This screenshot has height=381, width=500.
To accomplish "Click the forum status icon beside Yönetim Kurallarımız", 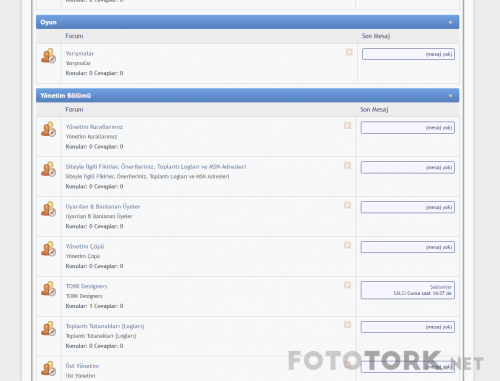I will [48, 129].
